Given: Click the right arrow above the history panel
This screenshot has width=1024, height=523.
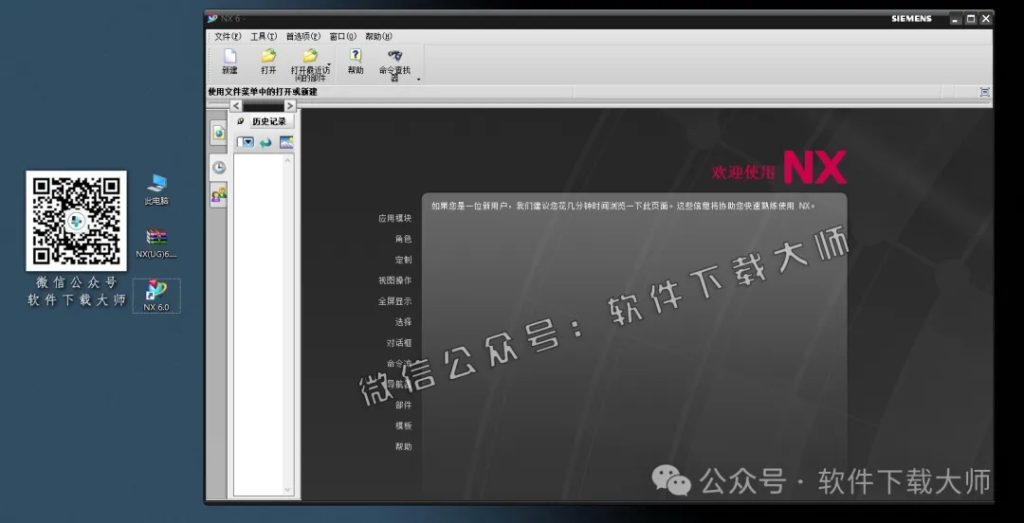Looking at the screenshot, I should pos(290,105).
